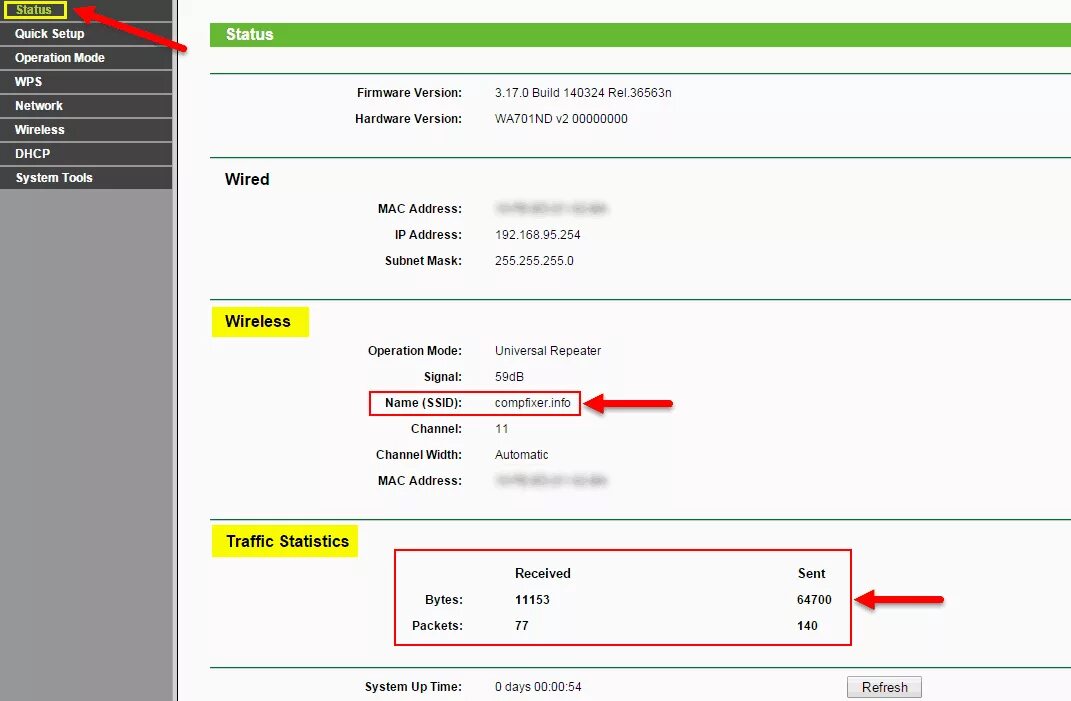1071x701 pixels.
Task: Click the 59dB signal value
Action: [x=509, y=376]
